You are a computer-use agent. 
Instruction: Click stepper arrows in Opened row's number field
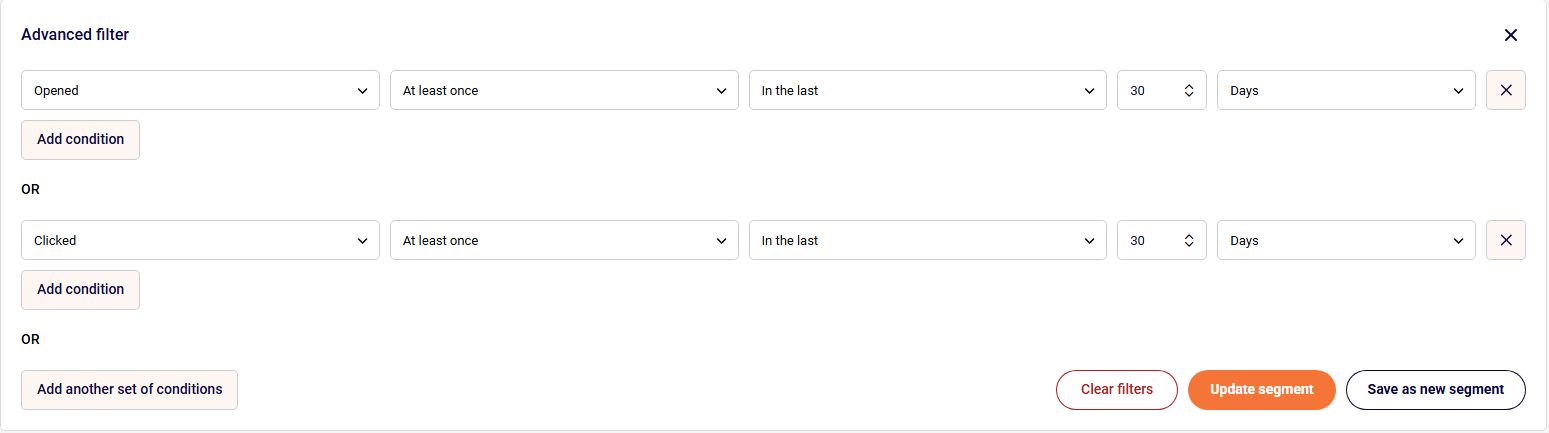[1189, 90]
